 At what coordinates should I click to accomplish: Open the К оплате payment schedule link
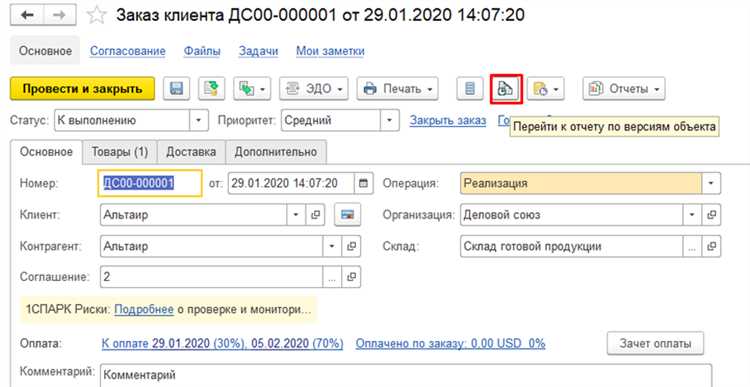pos(222,343)
